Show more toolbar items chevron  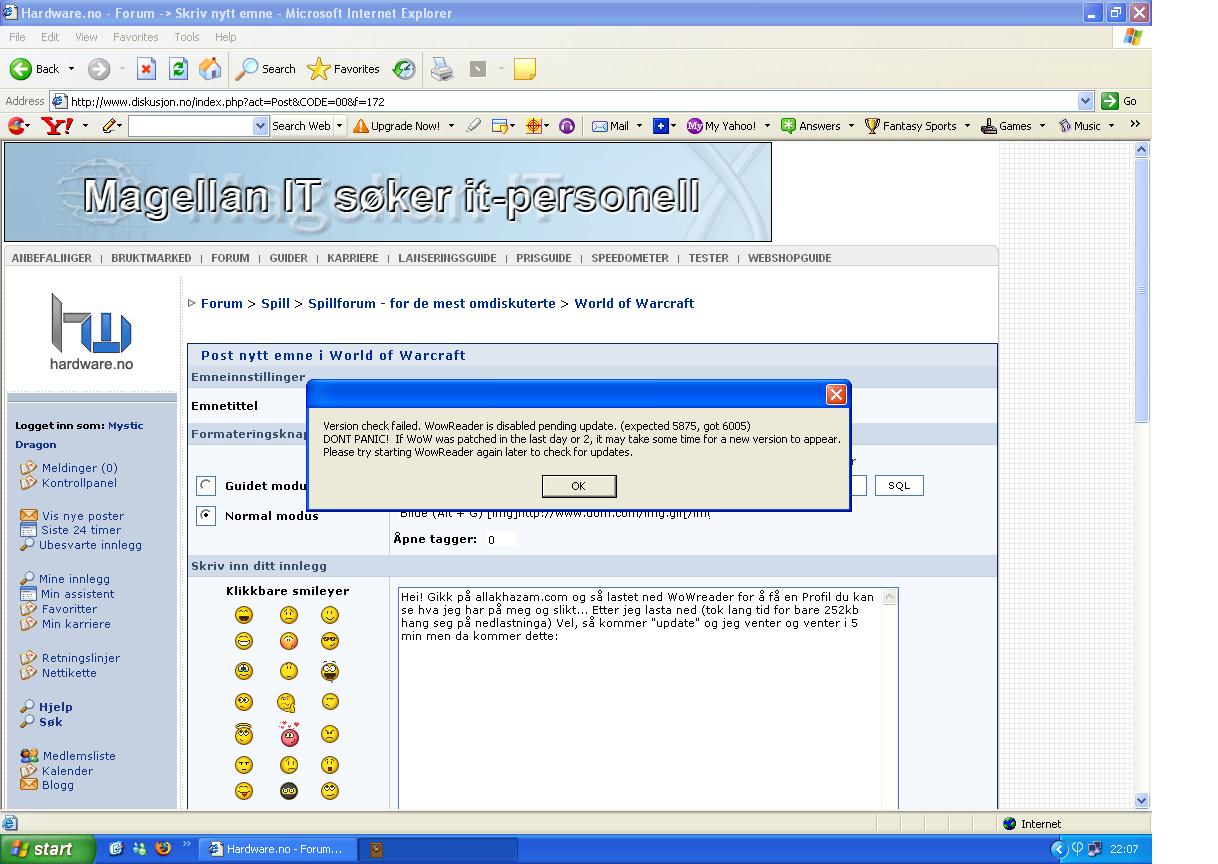point(1135,125)
